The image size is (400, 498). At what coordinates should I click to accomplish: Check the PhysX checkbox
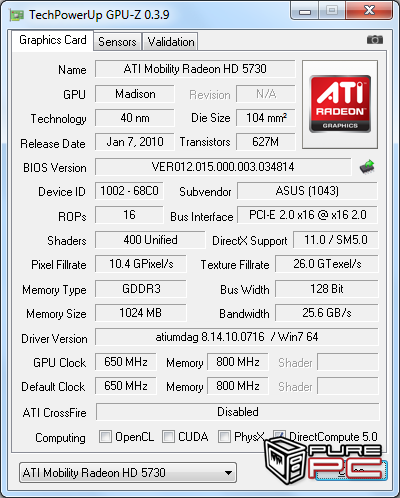click(x=224, y=436)
